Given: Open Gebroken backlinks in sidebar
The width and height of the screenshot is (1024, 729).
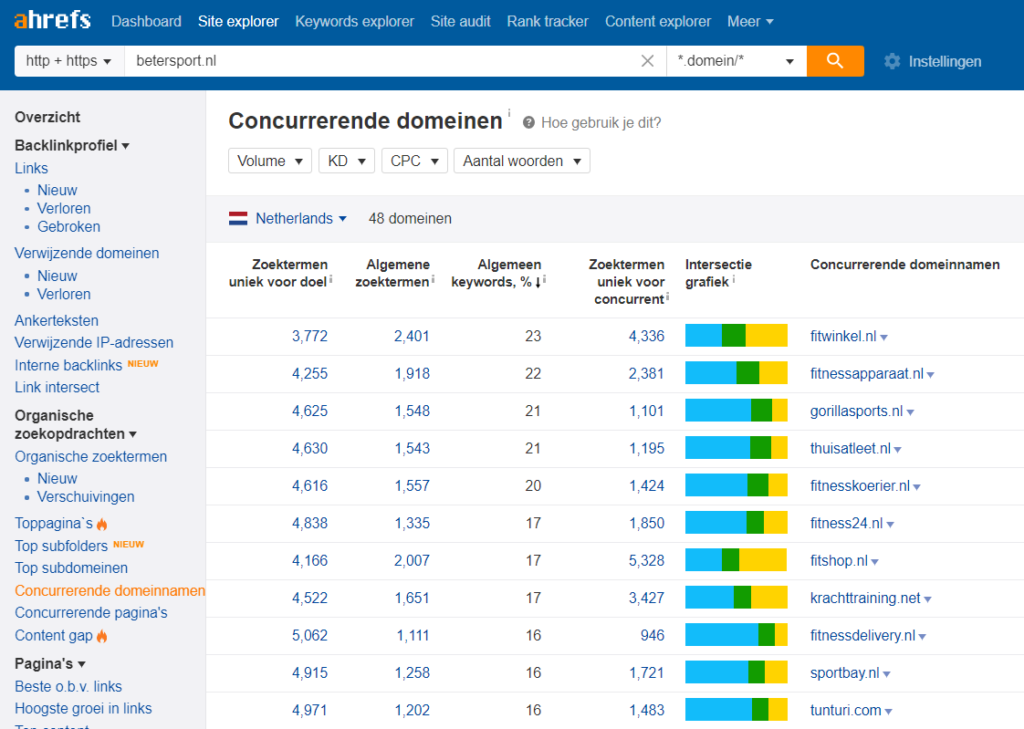Looking at the screenshot, I should 69,227.
